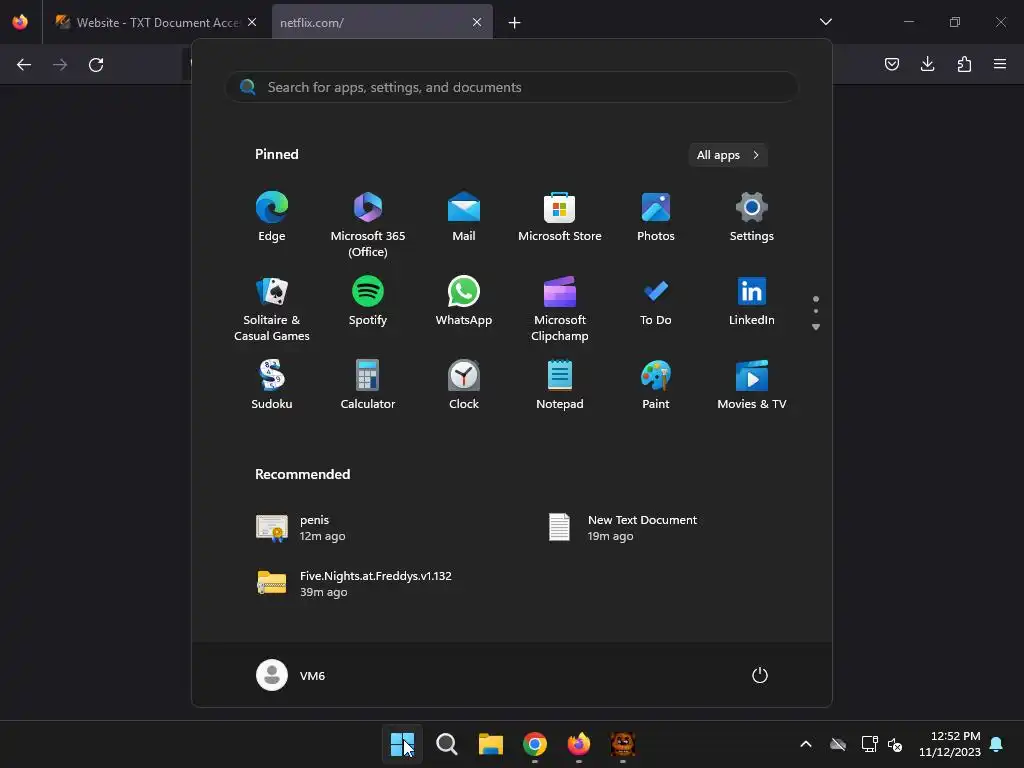Click the muted volume tray icon
The width and height of the screenshot is (1024, 768).
tap(895, 744)
